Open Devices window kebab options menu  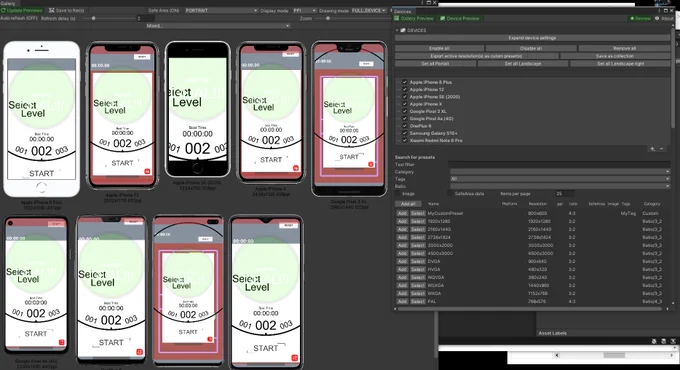point(659,10)
